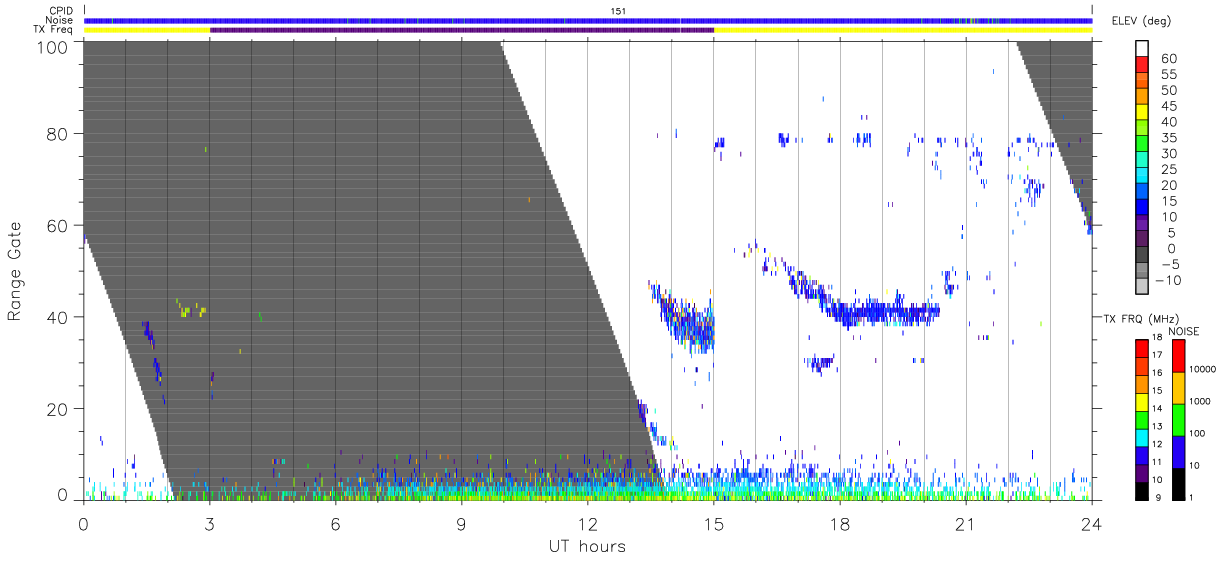Click the purple section of the TX Freq strip
The image size is (1228, 567).
pos(461,30)
